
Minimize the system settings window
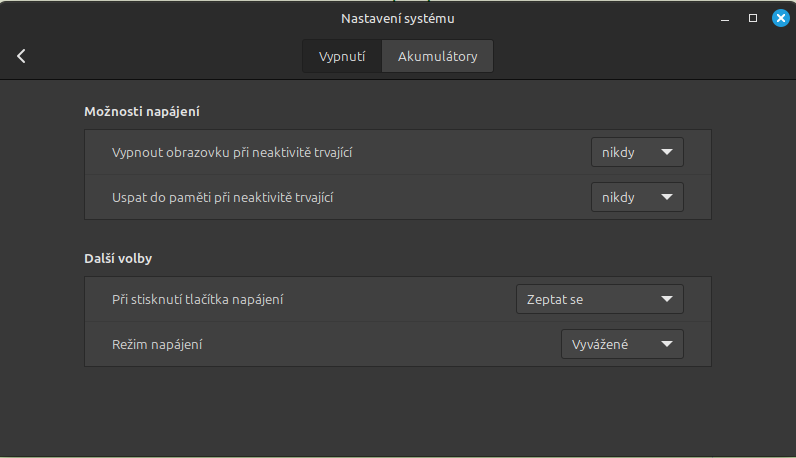(727, 18)
